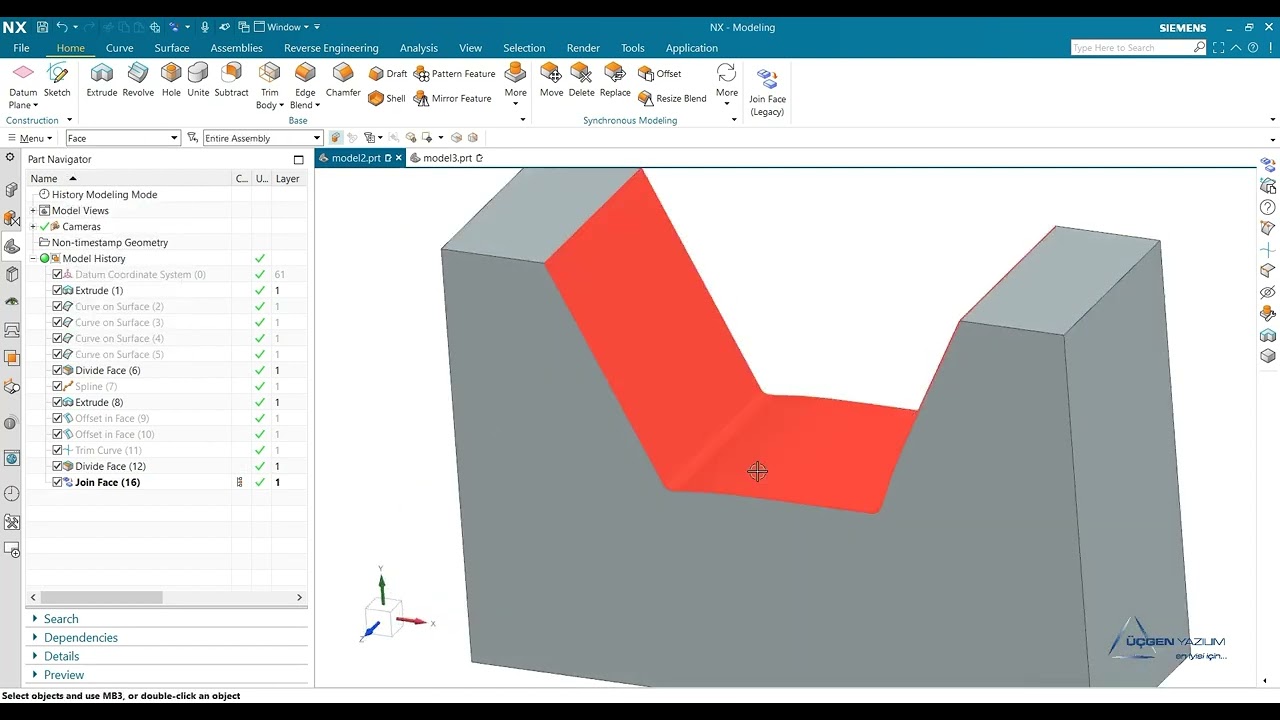Screen dimensions: 1280x720
Task: Expand the Search section
Action: [x=35, y=619]
